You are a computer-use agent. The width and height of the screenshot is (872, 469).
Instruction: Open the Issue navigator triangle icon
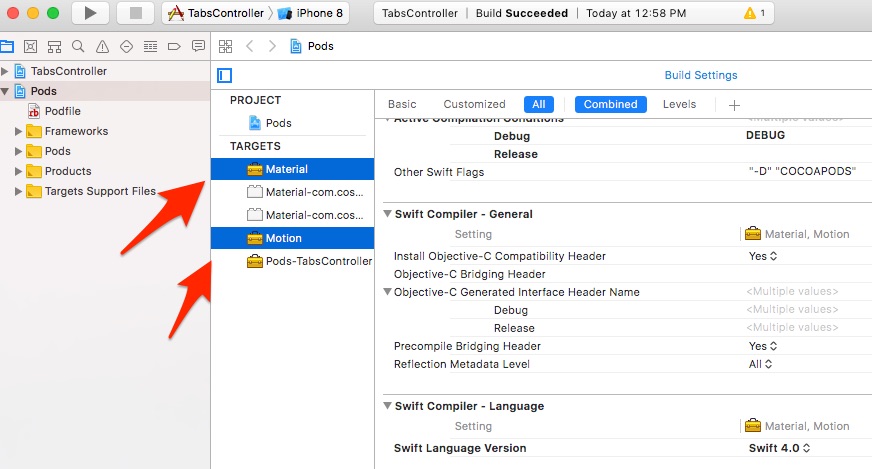(x=102, y=47)
